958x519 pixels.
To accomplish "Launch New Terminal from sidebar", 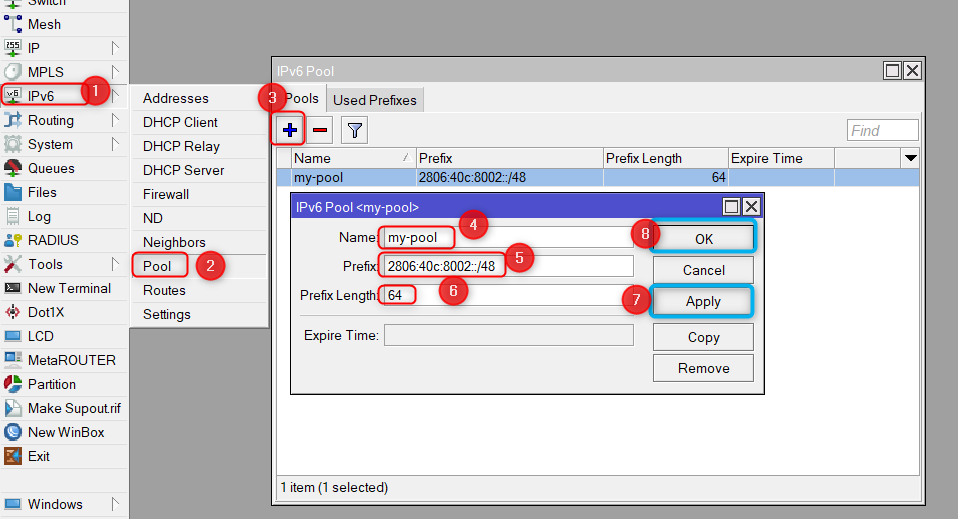I will point(69,288).
